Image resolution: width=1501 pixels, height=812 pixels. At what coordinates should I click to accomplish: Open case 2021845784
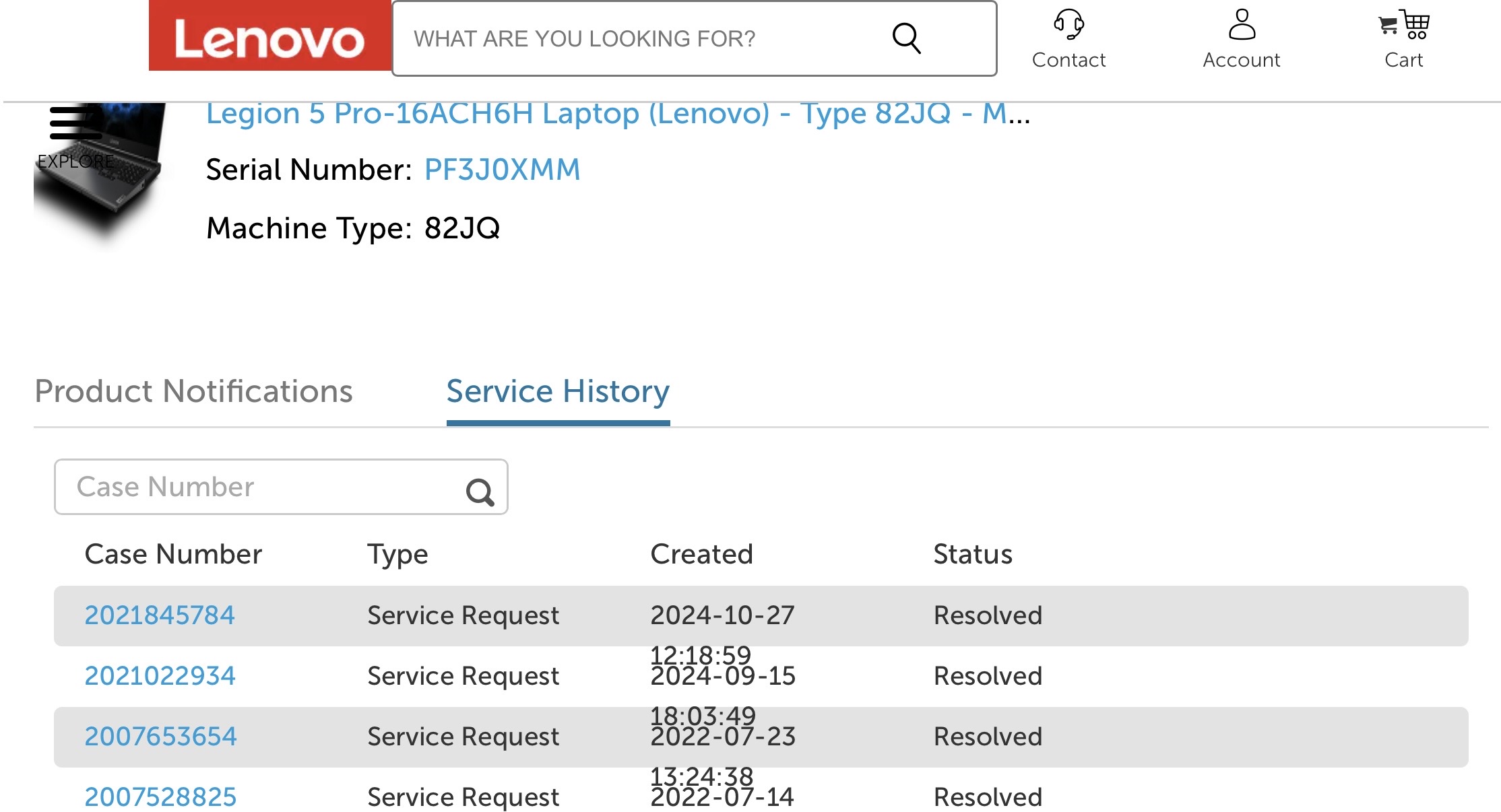click(x=160, y=615)
